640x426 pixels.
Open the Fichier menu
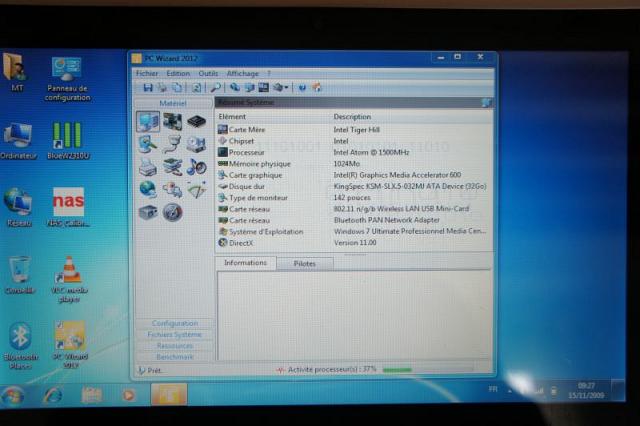coord(147,73)
